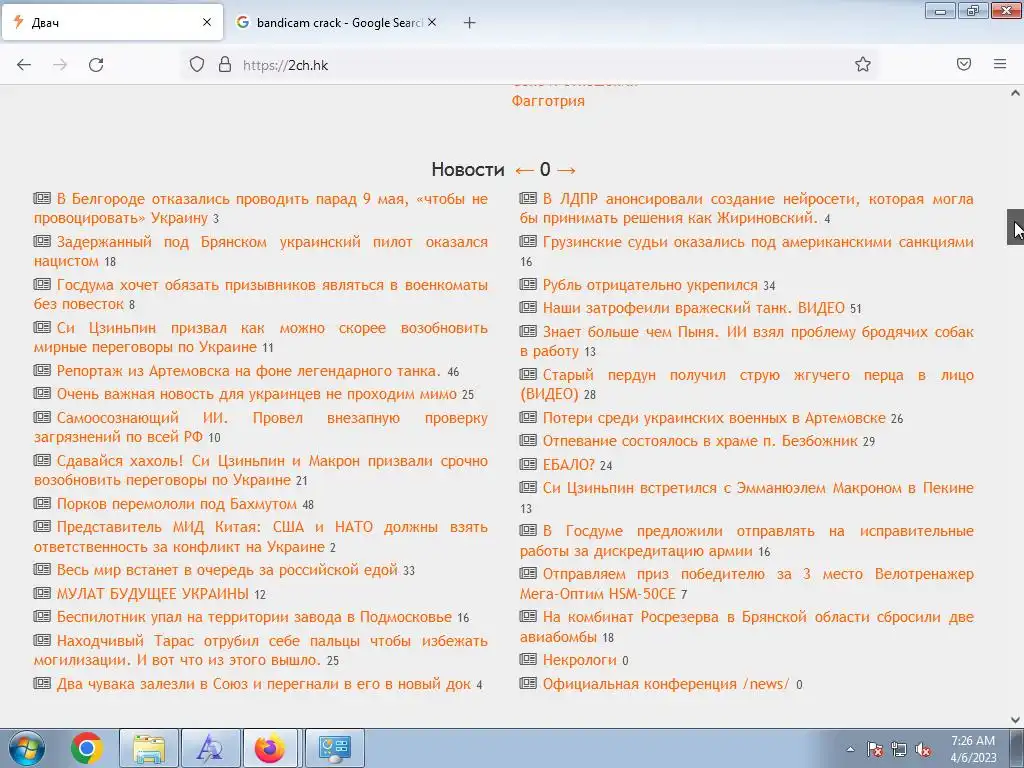Open Некрологи thread link
Image resolution: width=1024 pixels, height=768 pixels.
579,660
